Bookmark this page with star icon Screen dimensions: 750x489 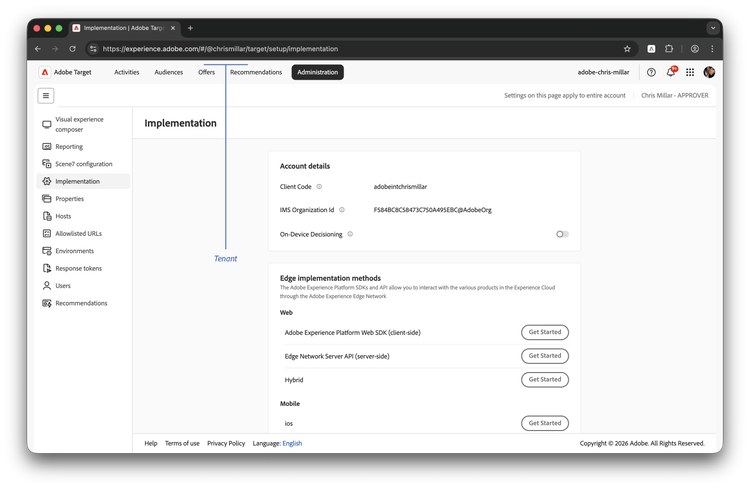click(627, 48)
